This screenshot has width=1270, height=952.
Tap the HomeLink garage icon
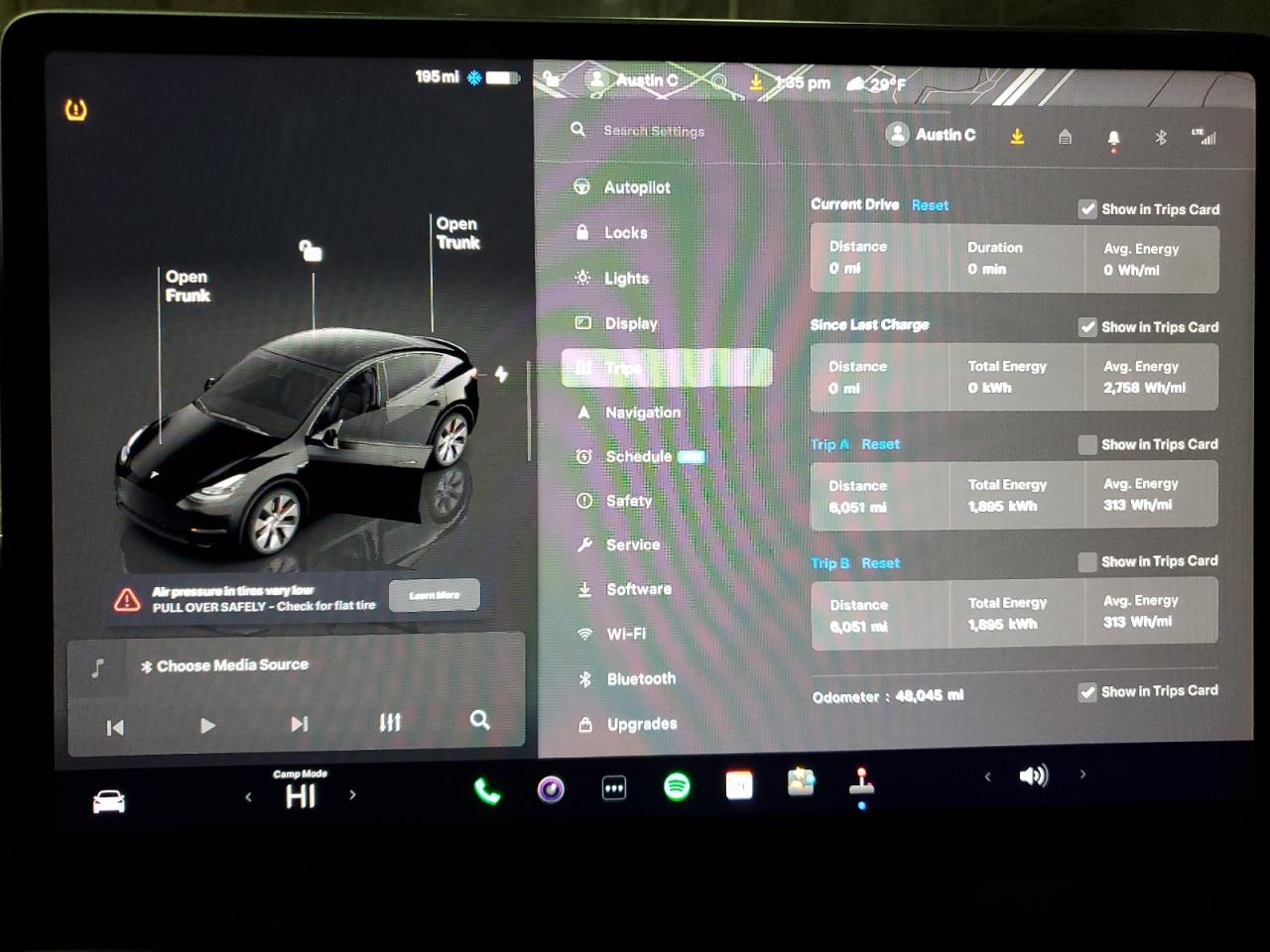pos(1065,137)
